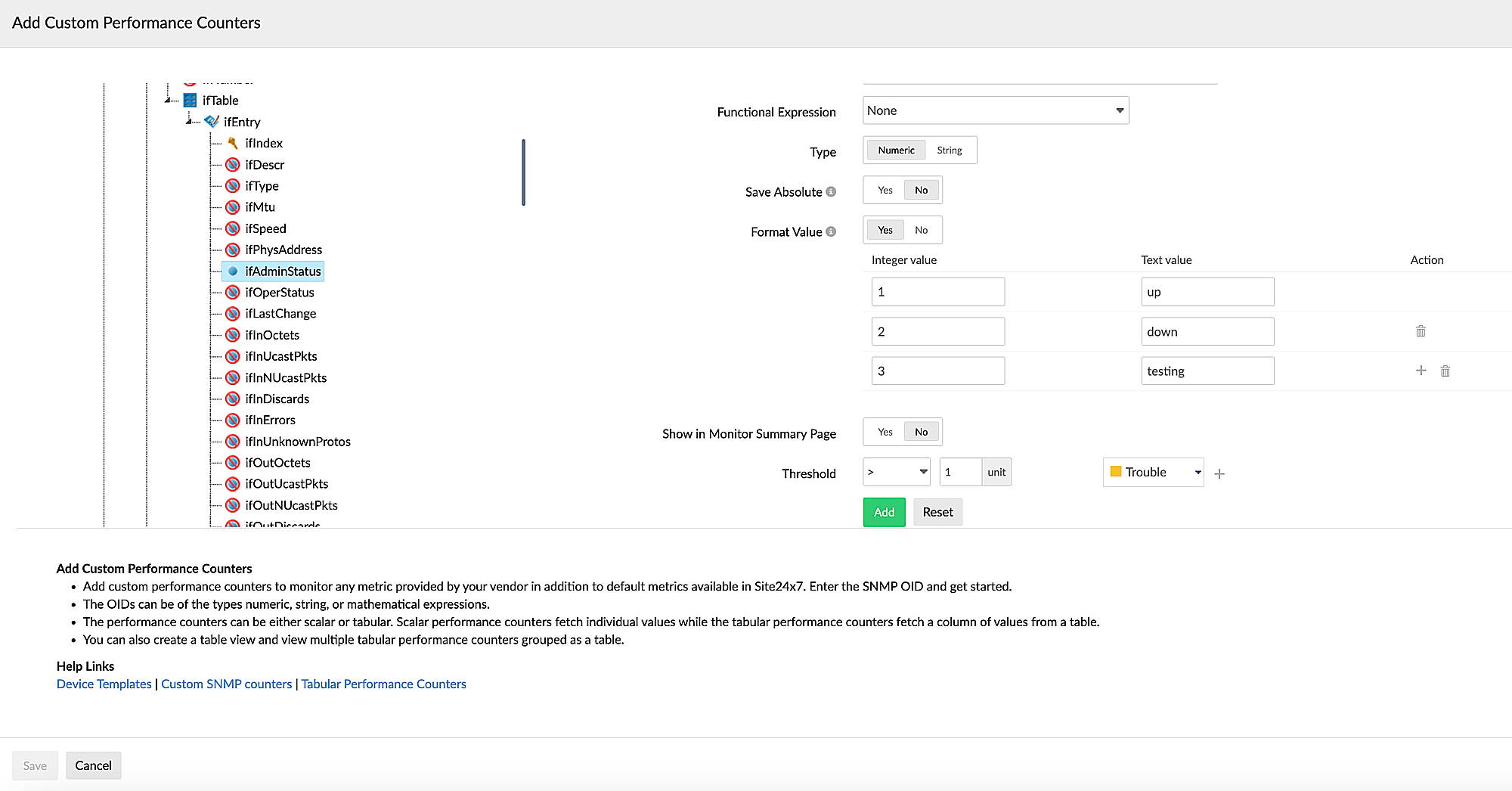Choose Yes for Show in Monitor Summary Page

point(885,433)
